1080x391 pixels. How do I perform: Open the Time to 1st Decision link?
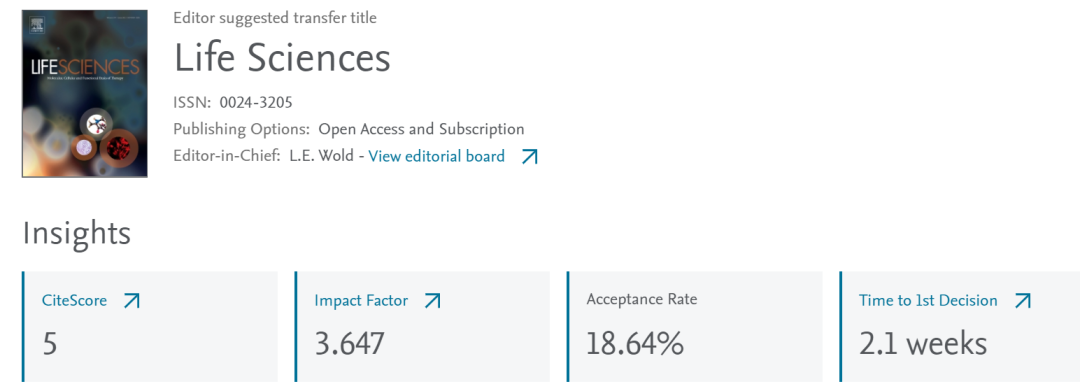(928, 301)
